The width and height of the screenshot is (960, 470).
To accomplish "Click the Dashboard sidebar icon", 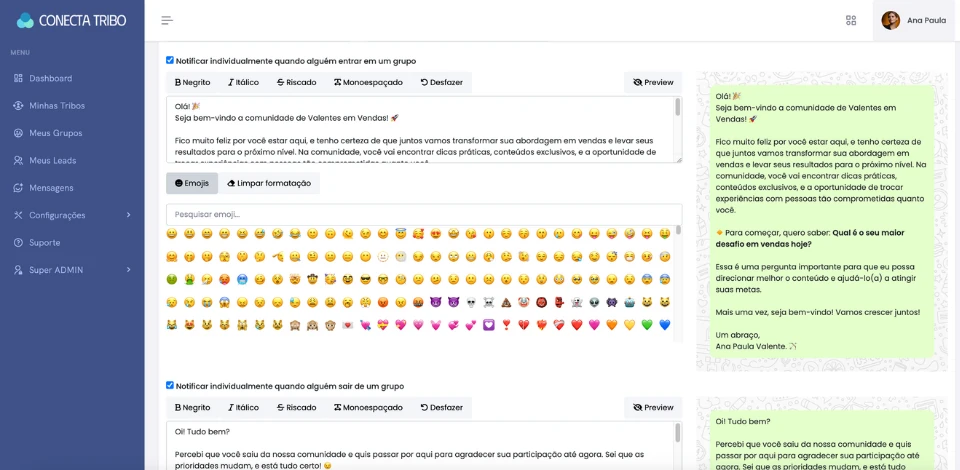I will (x=18, y=78).
